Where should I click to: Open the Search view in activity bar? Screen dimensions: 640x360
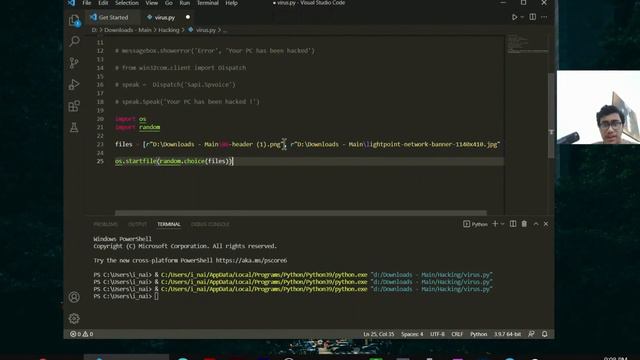74,41
